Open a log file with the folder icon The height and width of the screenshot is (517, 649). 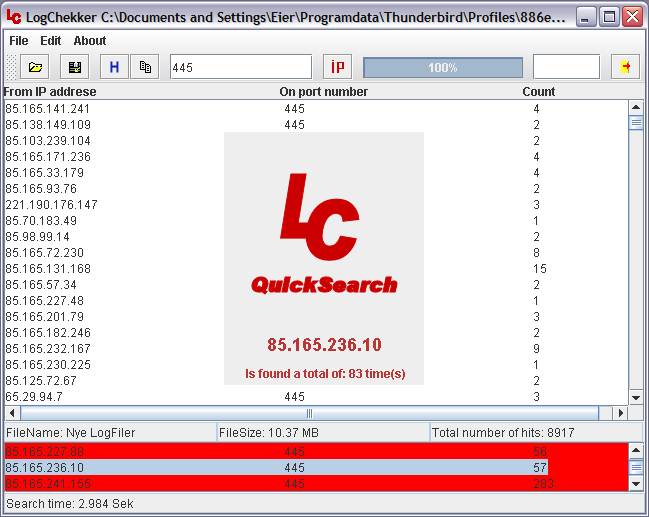pyautogui.click(x=35, y=67)
